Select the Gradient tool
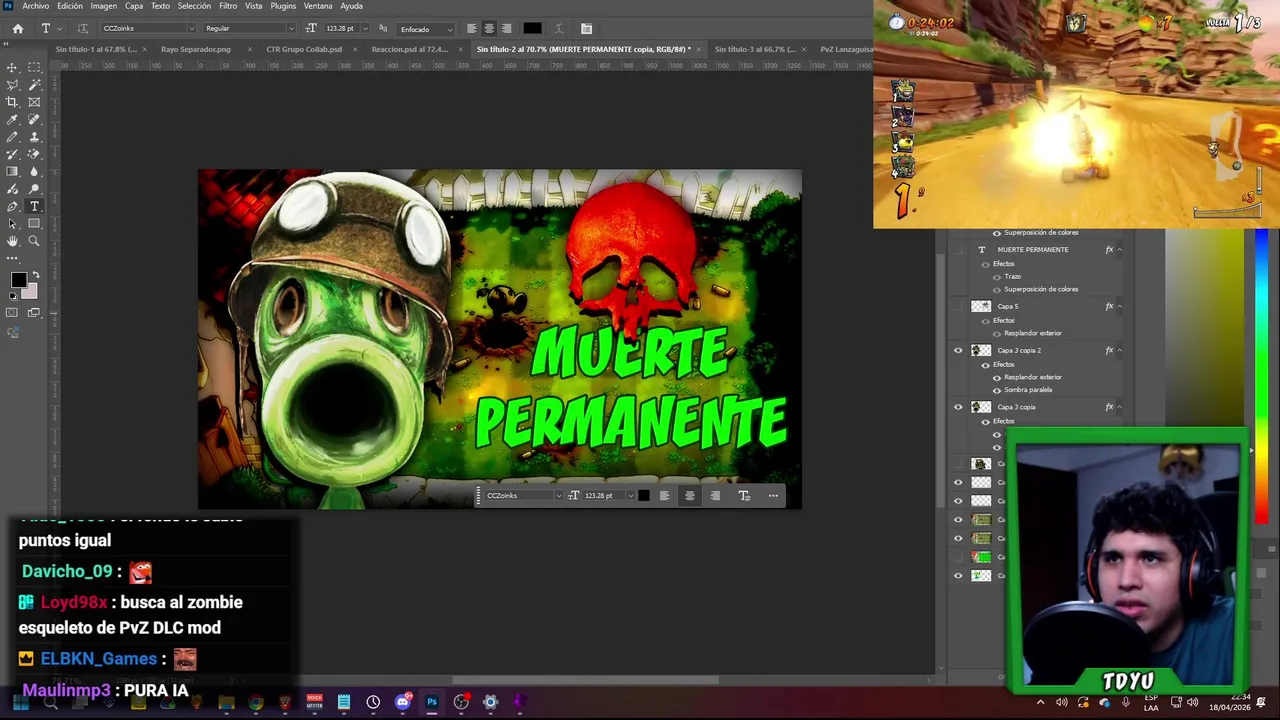This screenshot has height=720, width=1280. pos(12,171)
